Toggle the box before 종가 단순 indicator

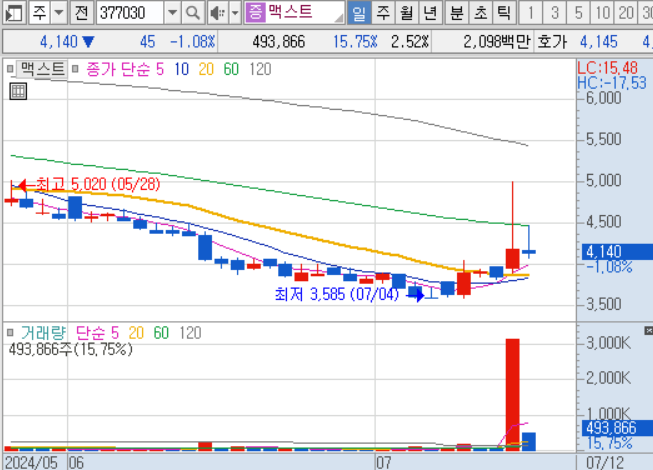(75, 69)
